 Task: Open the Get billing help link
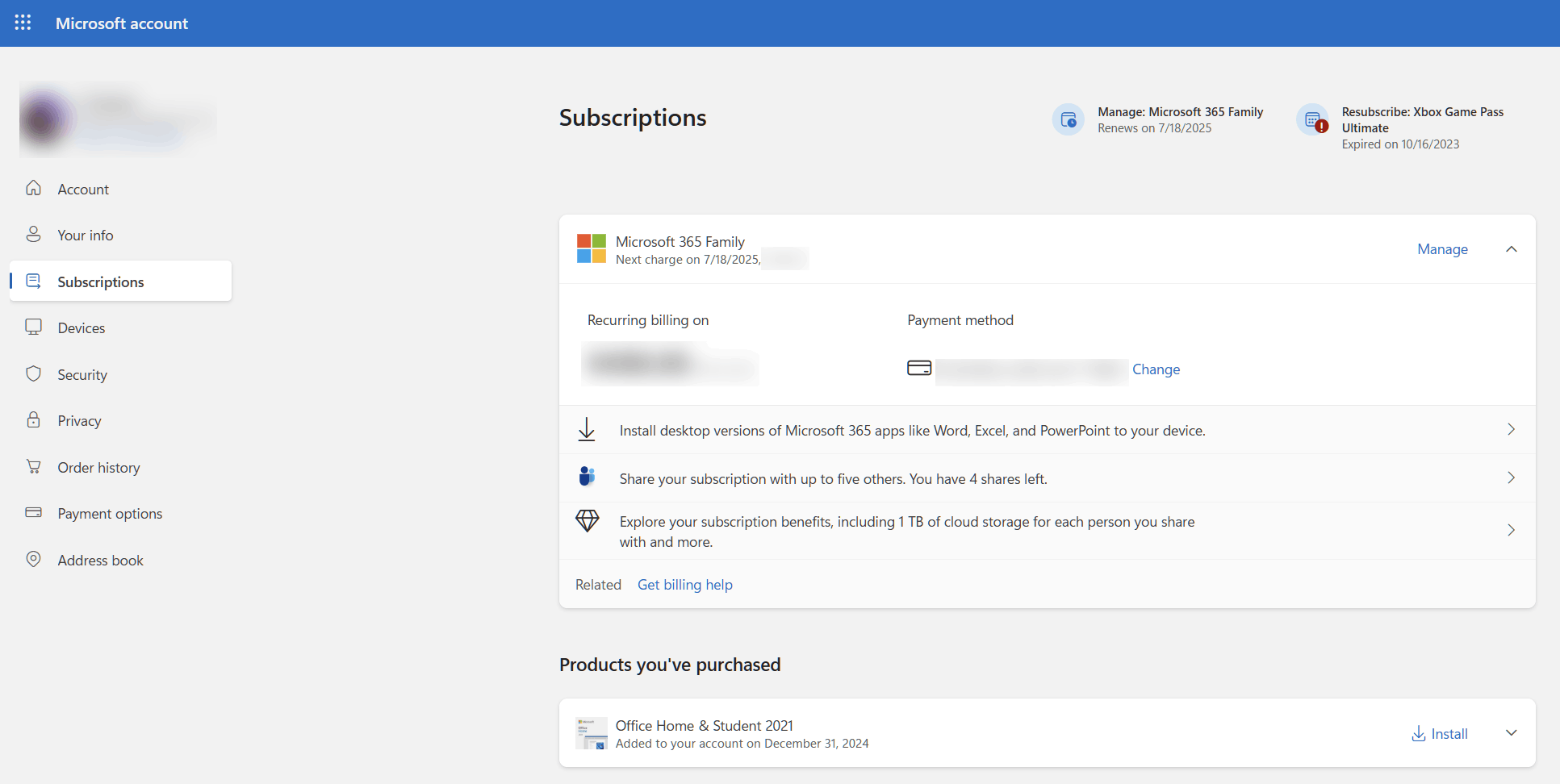pyautogui.click(x=684, y=585)
